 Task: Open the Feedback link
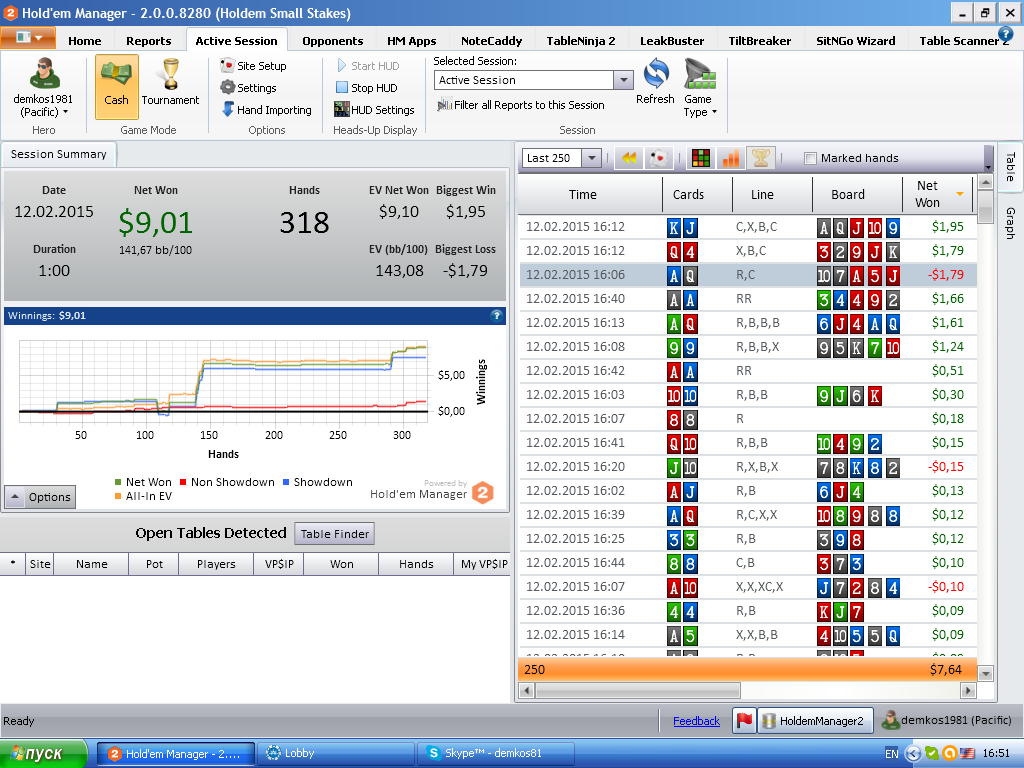(696, 720)
